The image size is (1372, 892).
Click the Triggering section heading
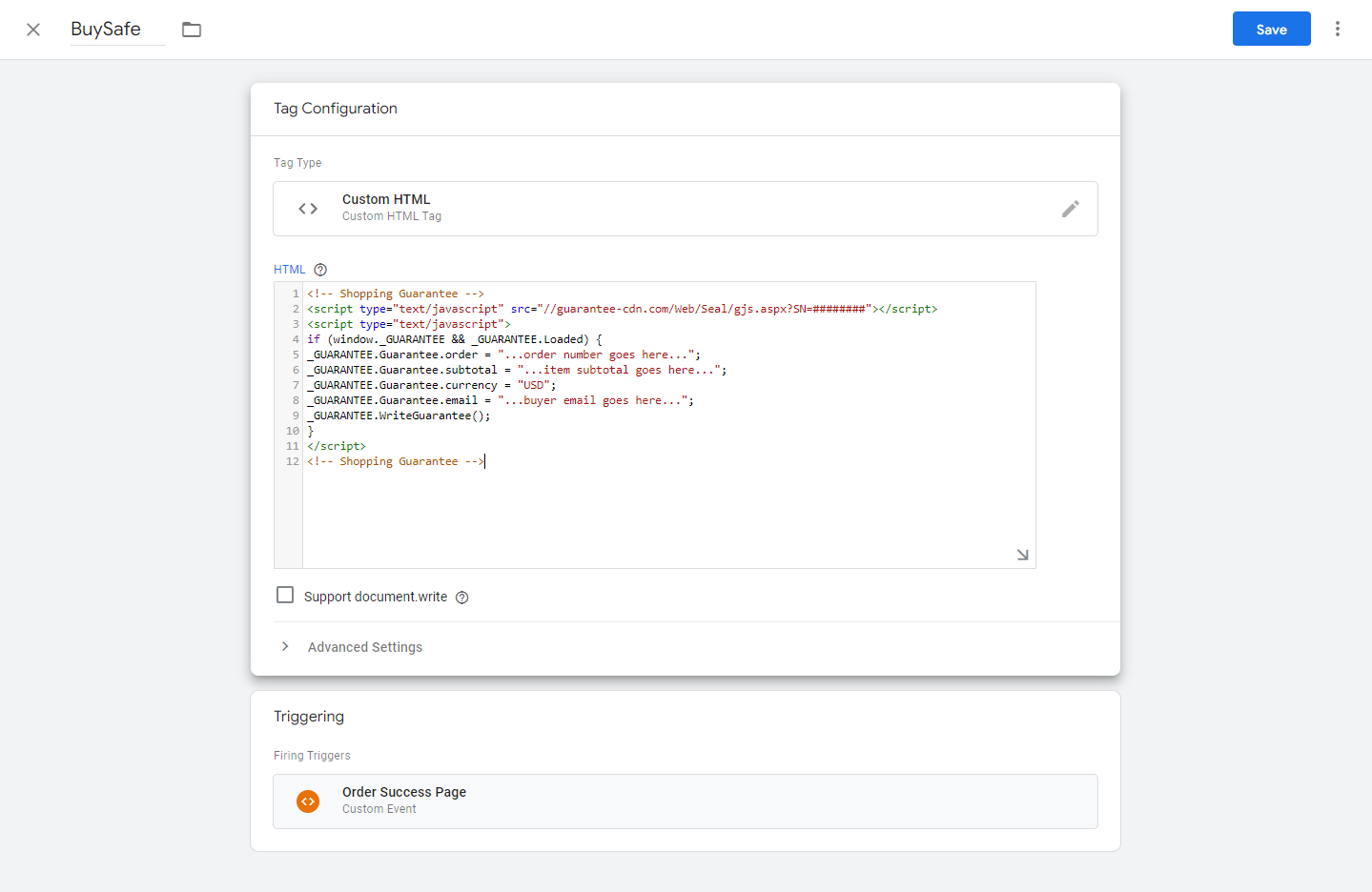pyautogui.click(x=309, y=717)
